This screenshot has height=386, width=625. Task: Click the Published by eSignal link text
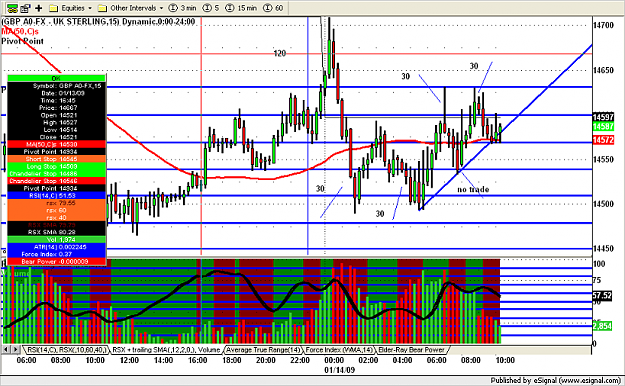555,380
